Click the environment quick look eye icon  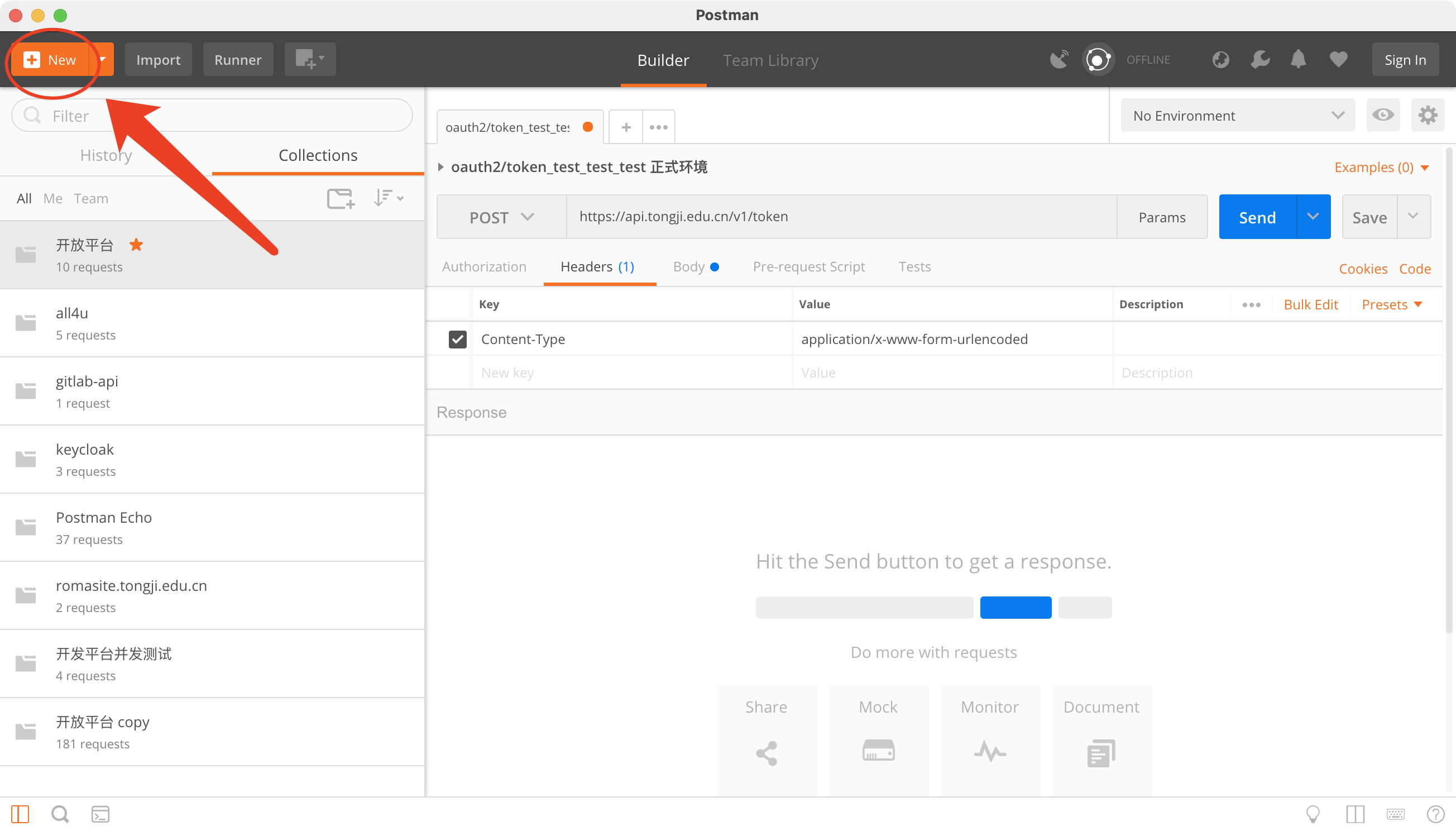click(1383, 115)
